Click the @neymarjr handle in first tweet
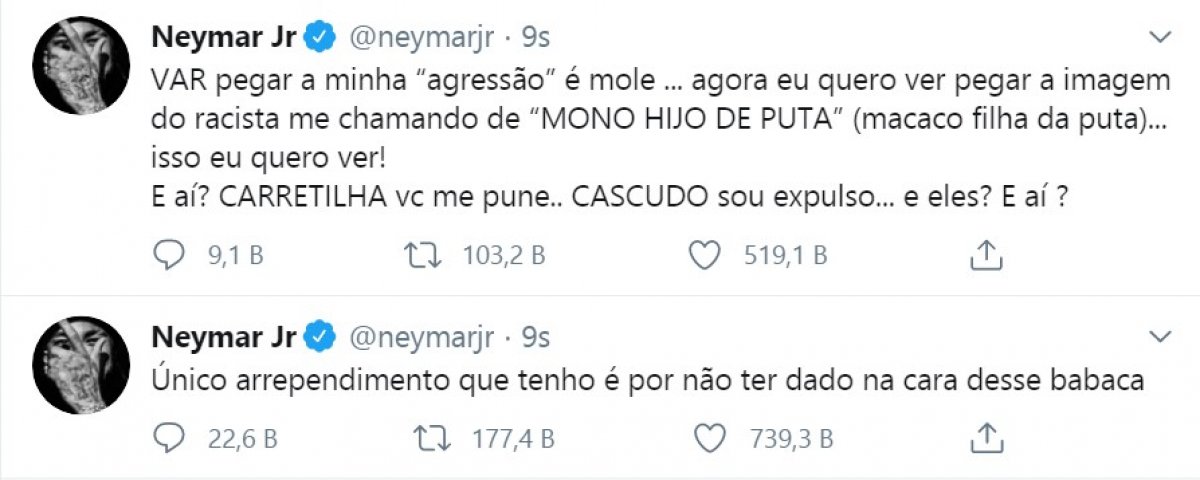The image size is (1200, 480). click(x=420, y=38)
